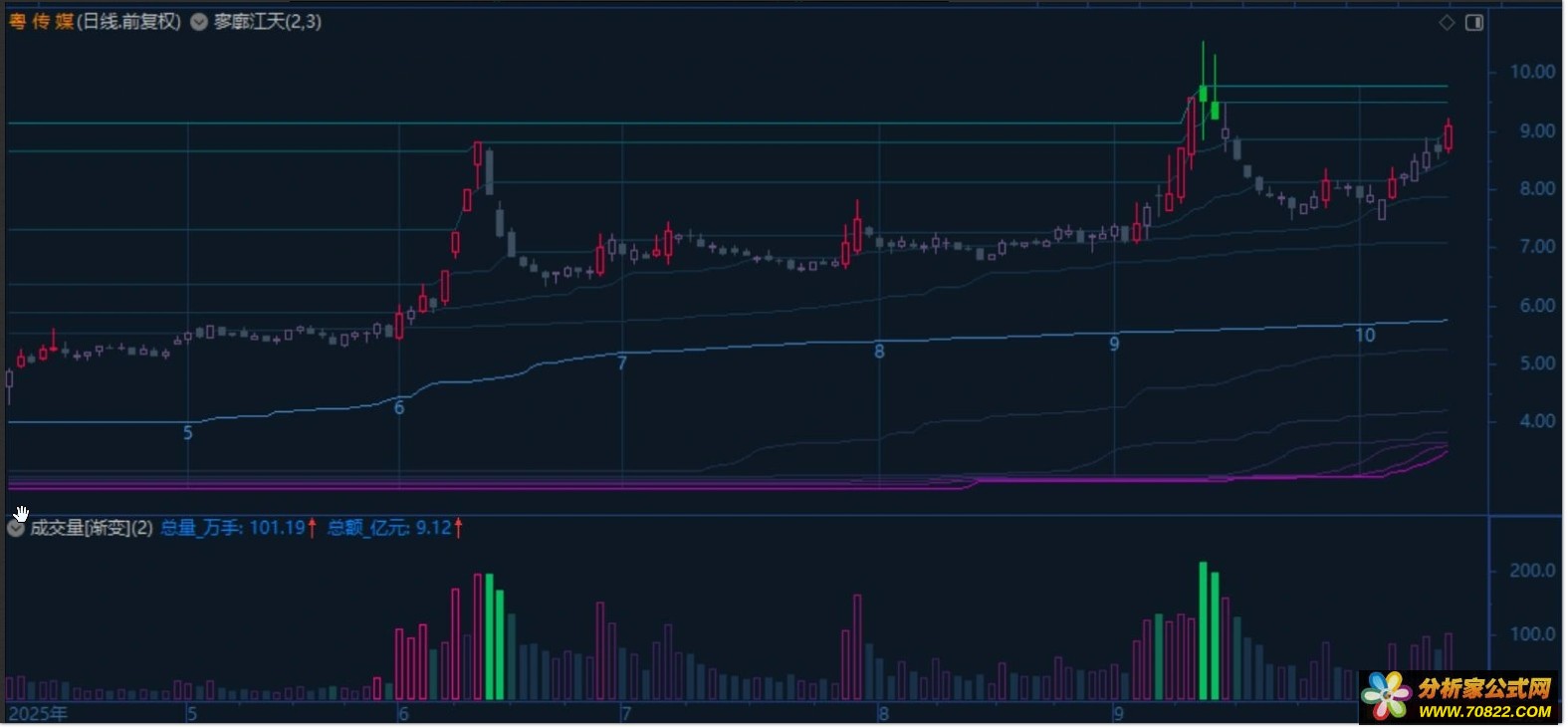Screen dimensions: 1568x728
Task: Click month 9 on the bottom time axis
Action: [x=1119, y=714]
